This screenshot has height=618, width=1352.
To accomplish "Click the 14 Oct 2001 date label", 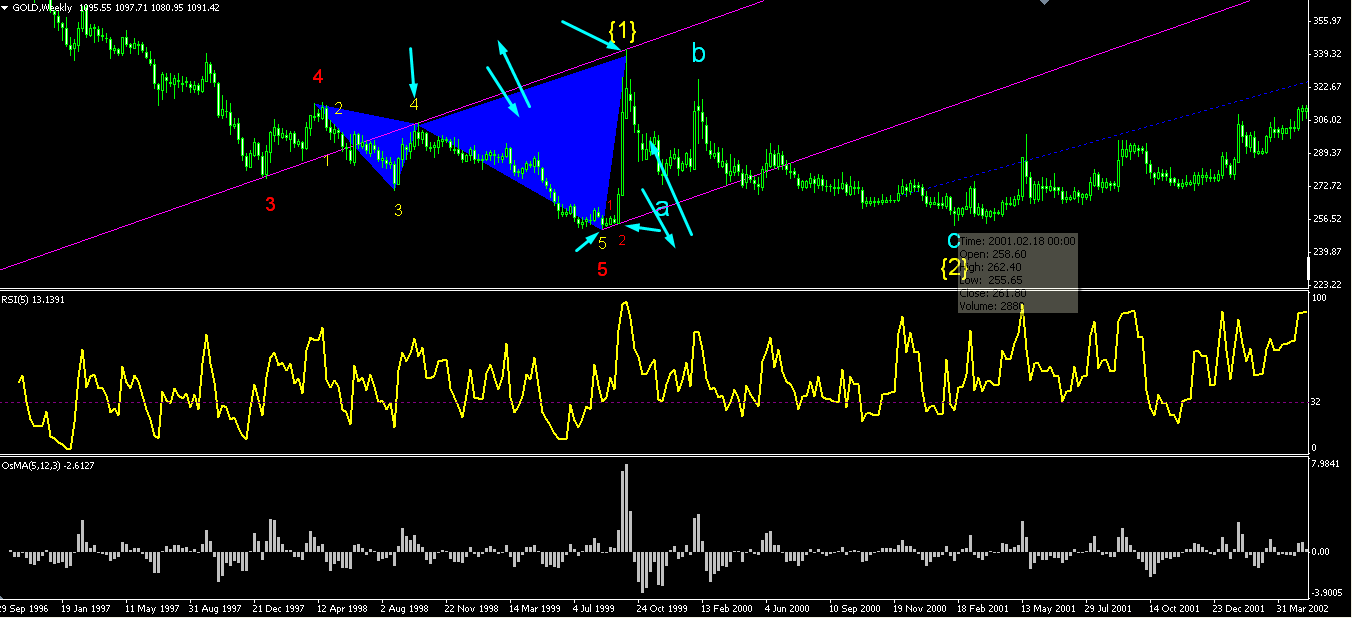I will coord(1175,608).
